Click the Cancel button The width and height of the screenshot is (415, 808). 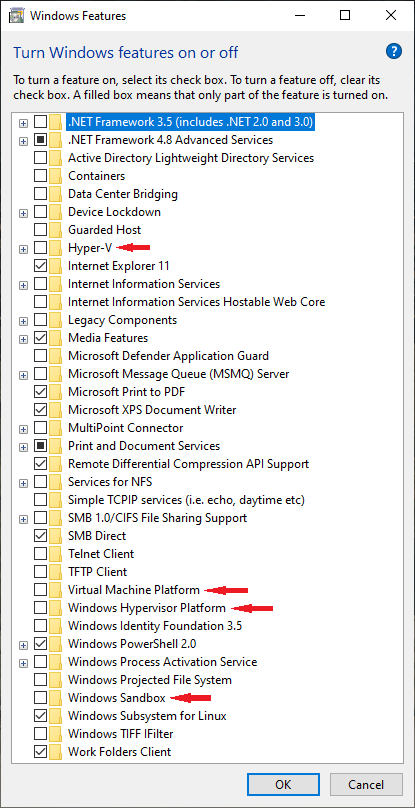coord(366,785)
